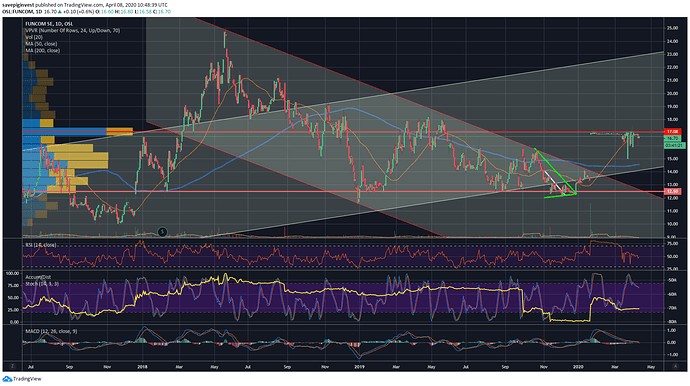Click the -1.00 MACD scale label

pyautogui.click(x=672, y=354)
